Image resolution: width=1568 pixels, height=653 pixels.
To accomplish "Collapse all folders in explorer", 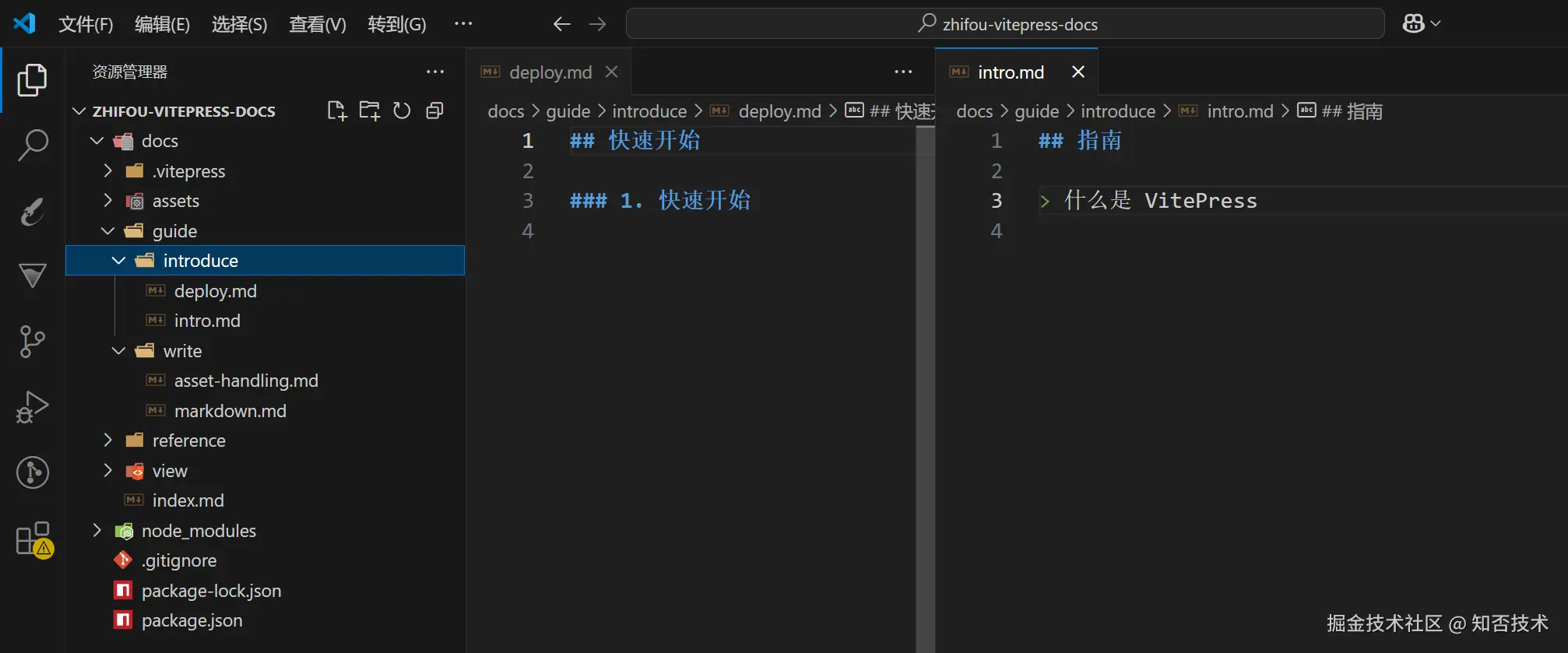I will point(434,111).
